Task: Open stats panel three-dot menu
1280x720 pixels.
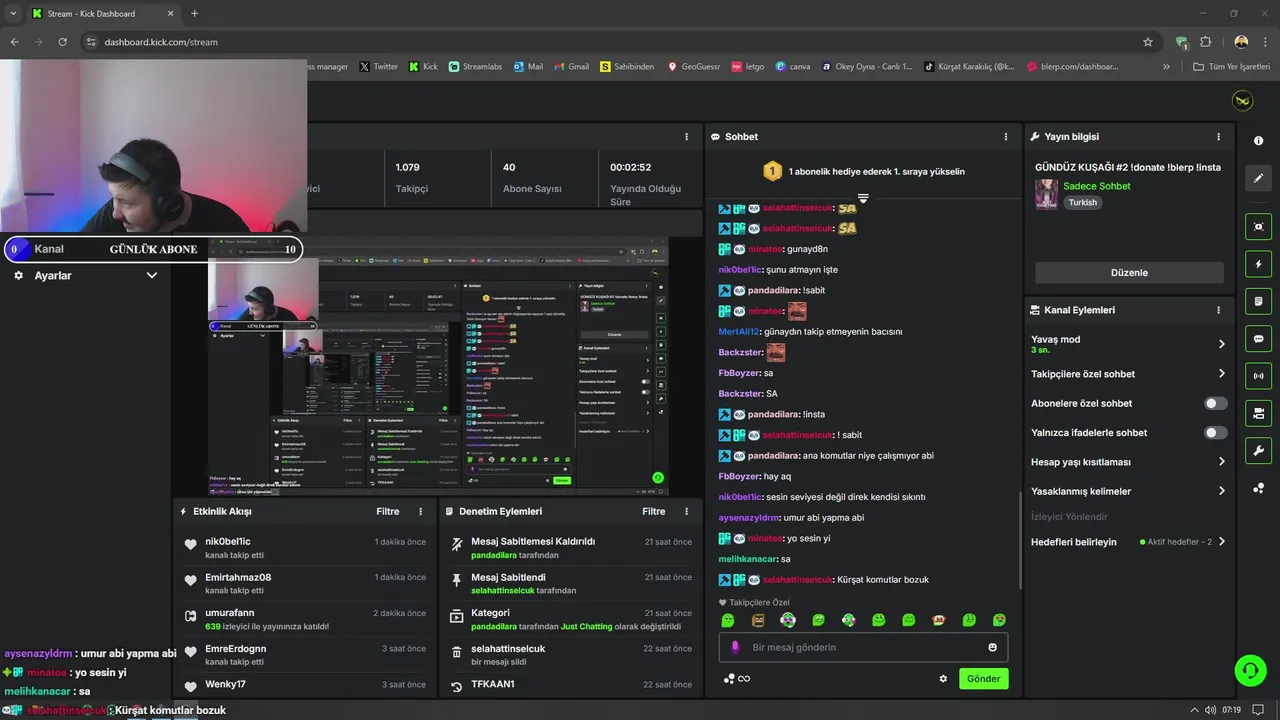Action: 686,137
